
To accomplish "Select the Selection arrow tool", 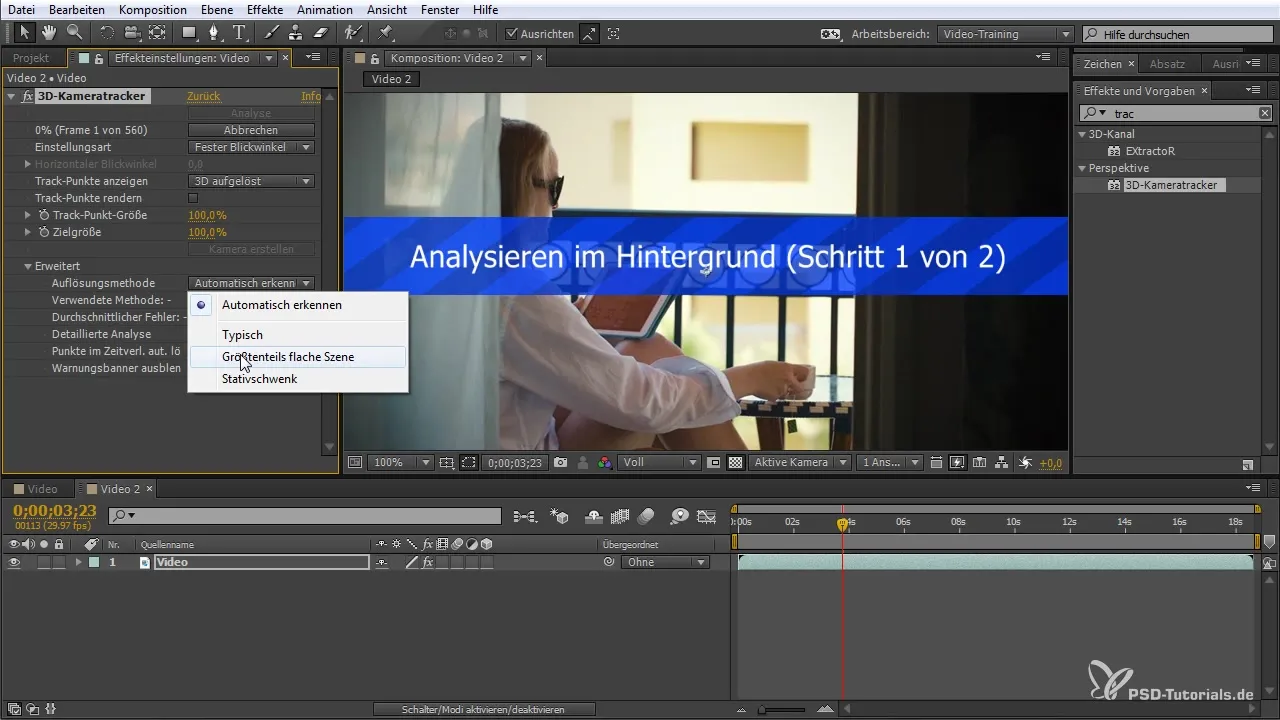I will click(25, 33).
